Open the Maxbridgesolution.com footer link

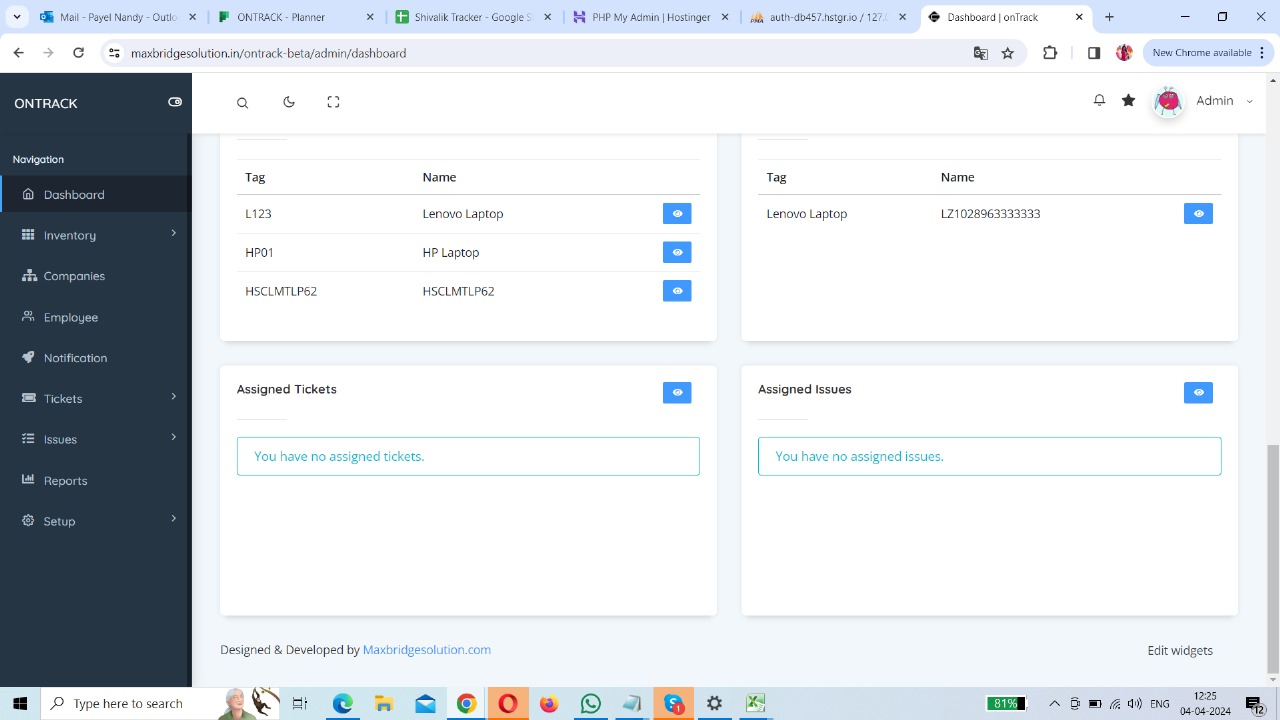[x=426, y=650]
